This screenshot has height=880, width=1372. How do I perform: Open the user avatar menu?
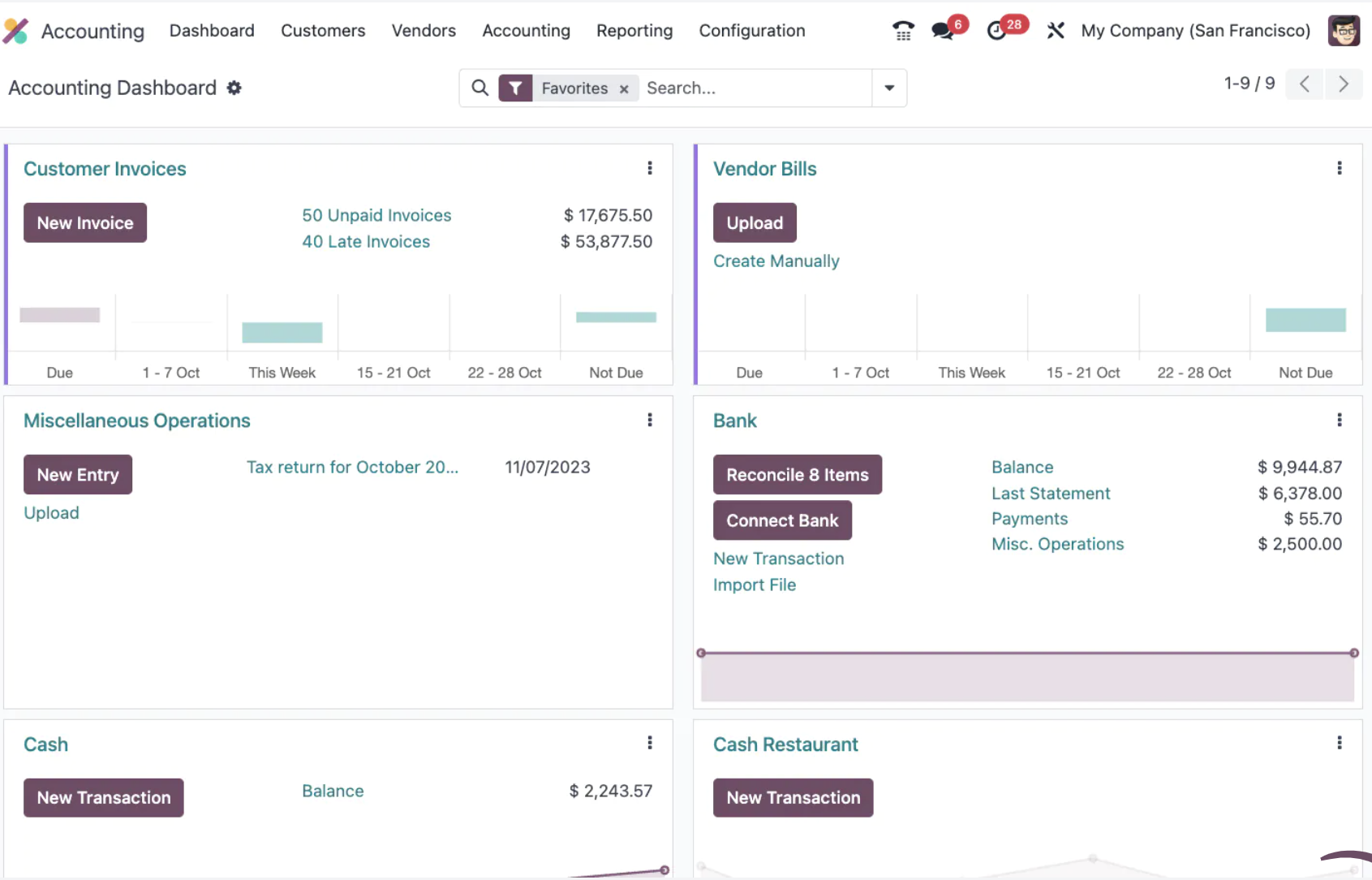pyautogui.click(x=1344, y=31)
